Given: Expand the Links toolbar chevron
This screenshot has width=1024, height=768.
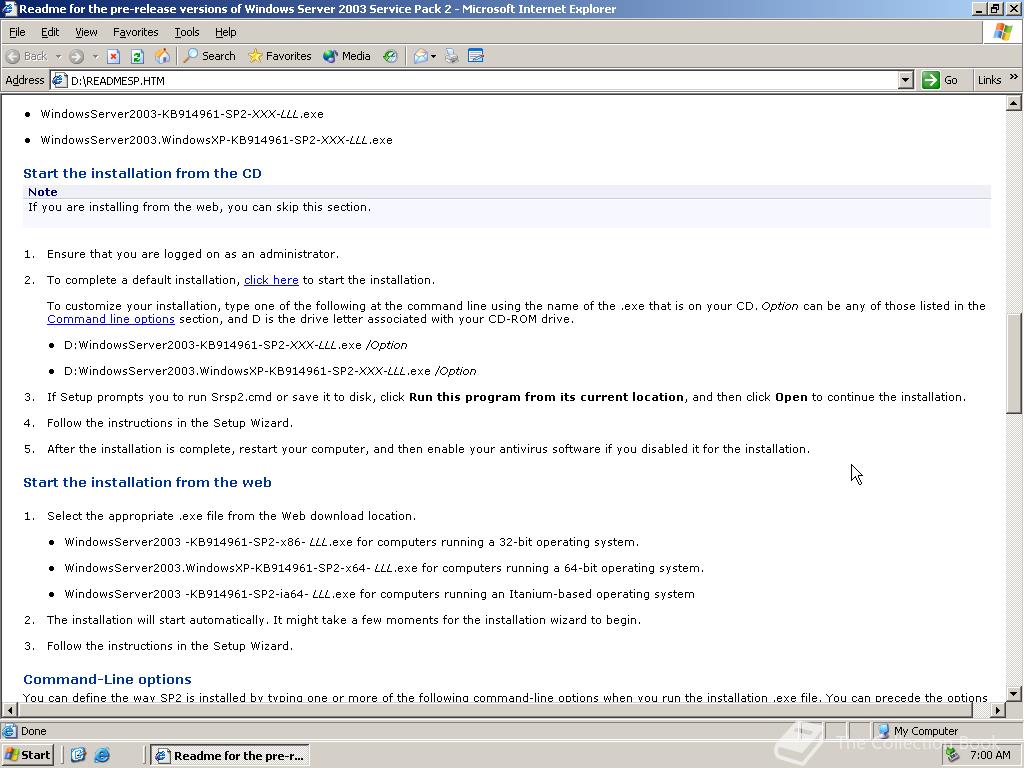Looking at the screenshot, I should pos(1014,77).
